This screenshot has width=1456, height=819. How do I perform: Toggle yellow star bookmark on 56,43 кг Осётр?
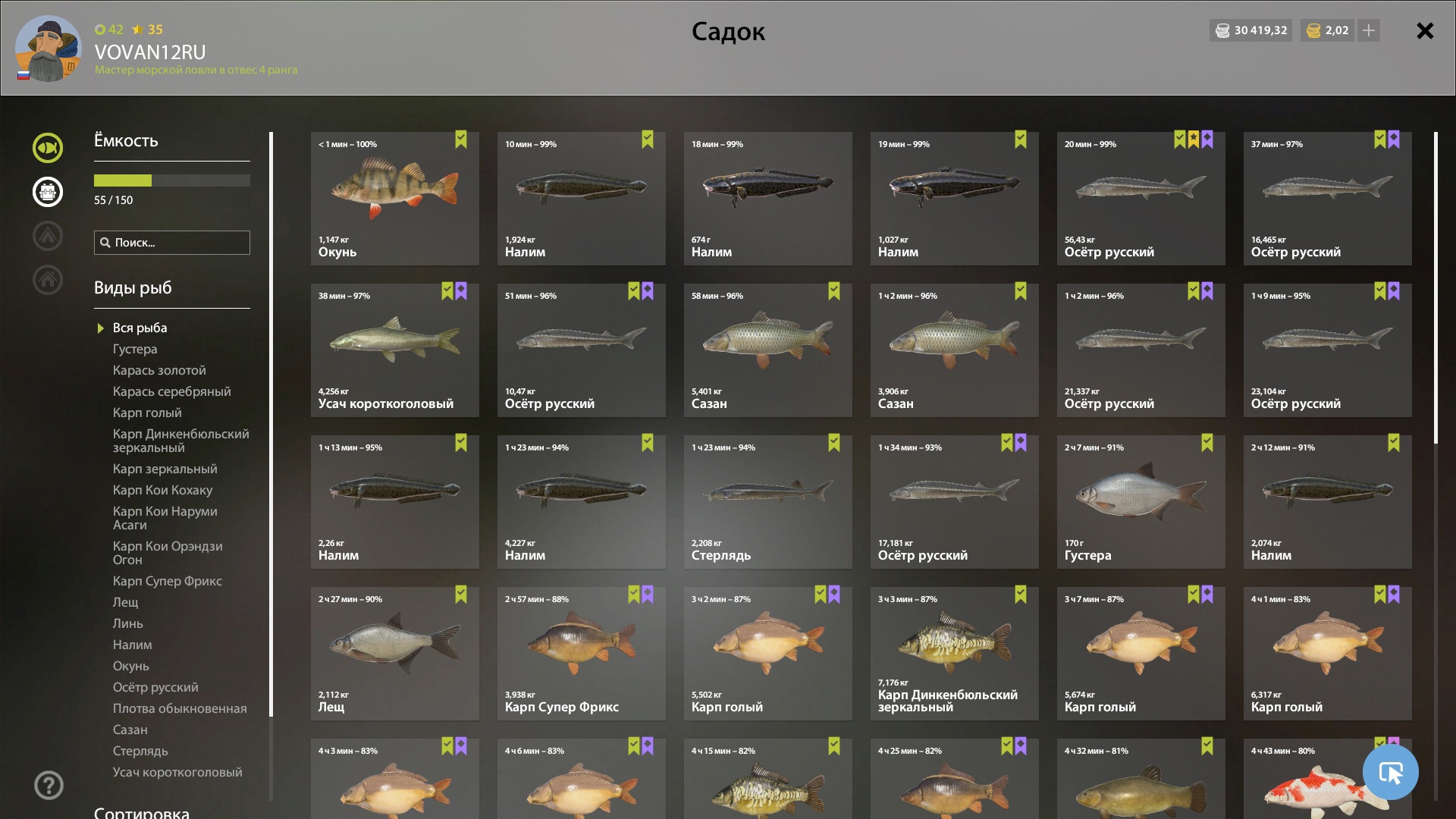(x=1194, y=140)
